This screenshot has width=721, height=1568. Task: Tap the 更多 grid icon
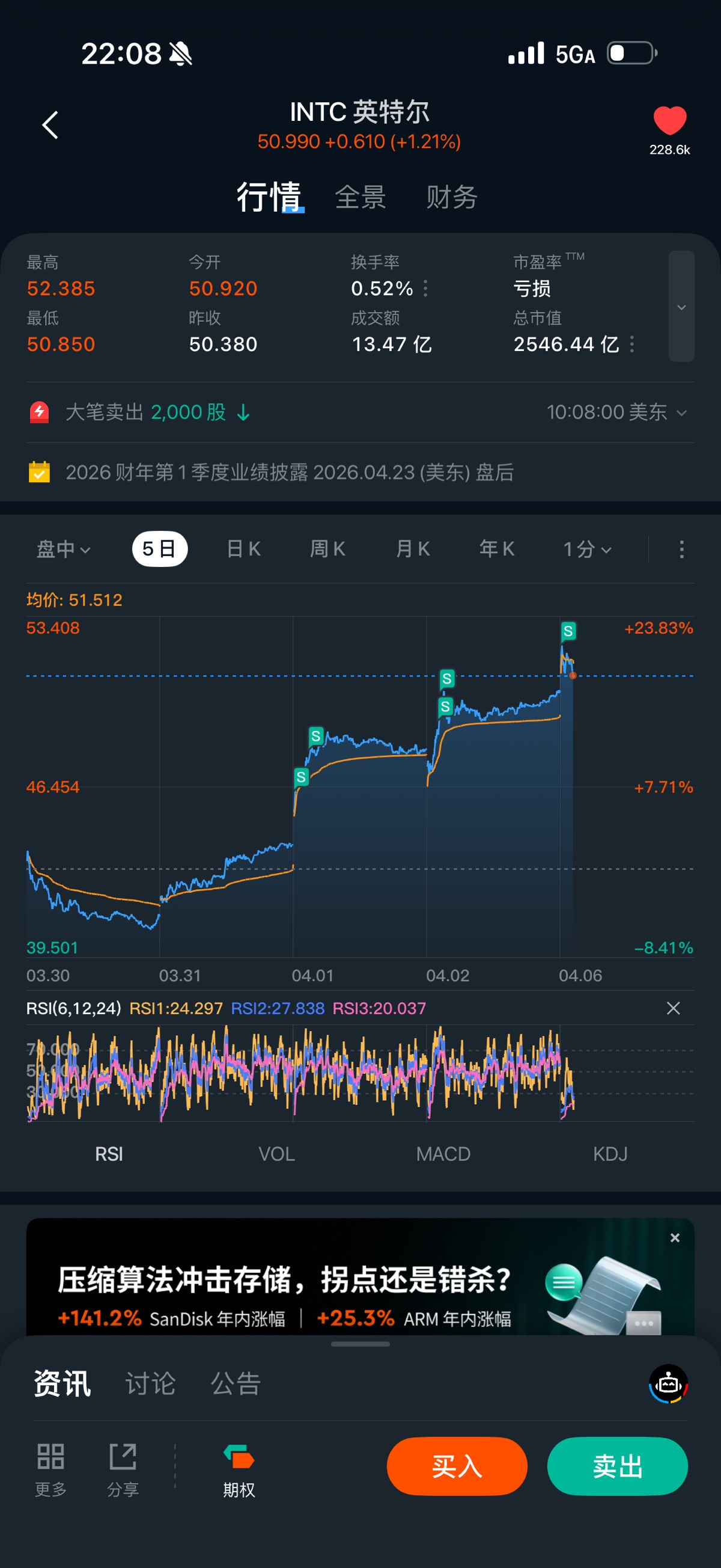coord(50,1457)
